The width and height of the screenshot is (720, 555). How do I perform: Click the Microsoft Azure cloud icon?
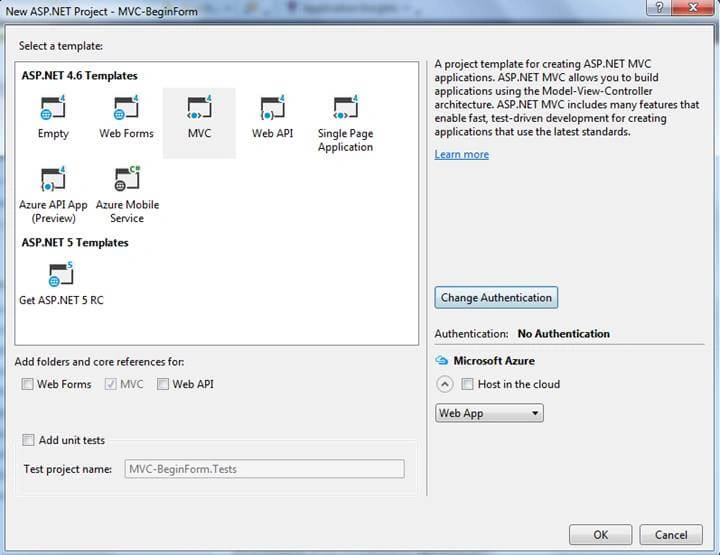point(441,360)
